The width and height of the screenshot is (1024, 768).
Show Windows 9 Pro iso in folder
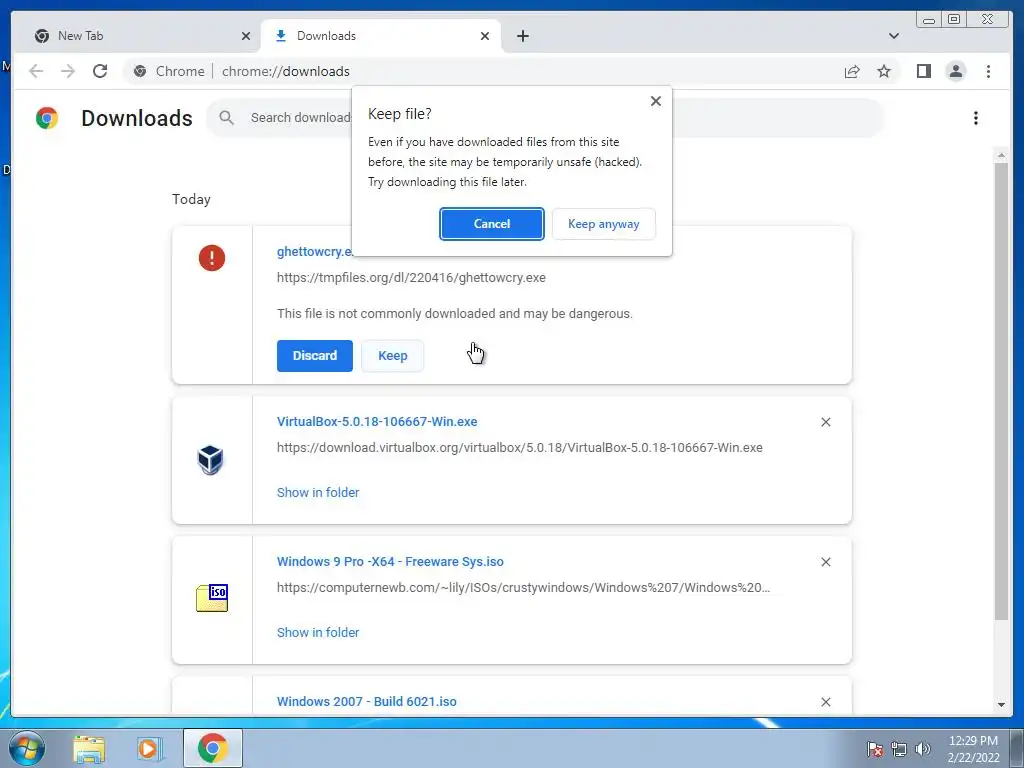click(318, 632)
